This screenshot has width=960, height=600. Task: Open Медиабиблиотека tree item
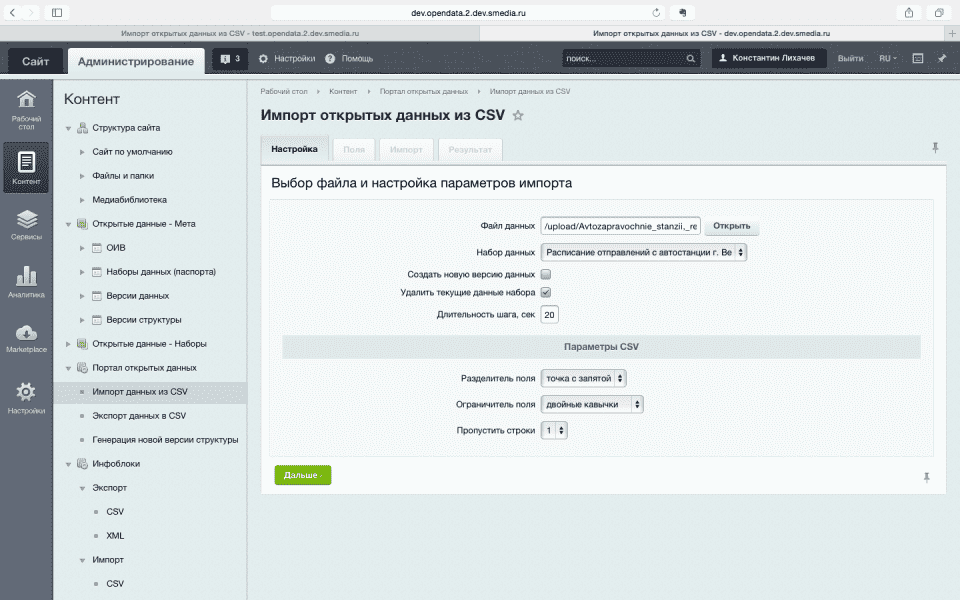tap(129, 200)
